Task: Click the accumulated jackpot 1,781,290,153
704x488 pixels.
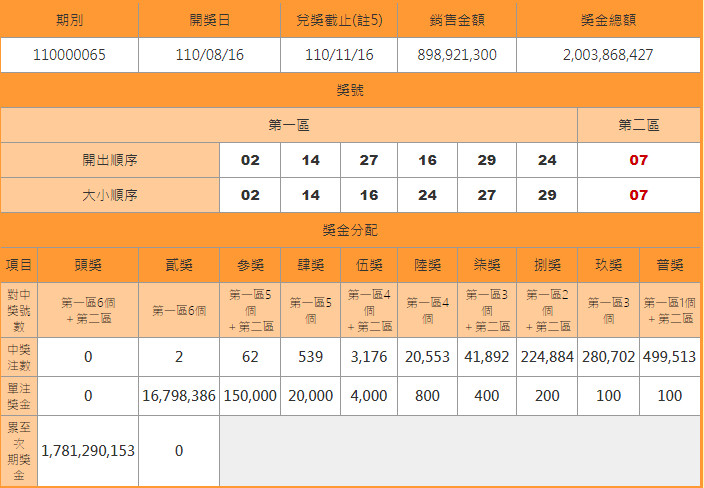Action: (88, 451)
